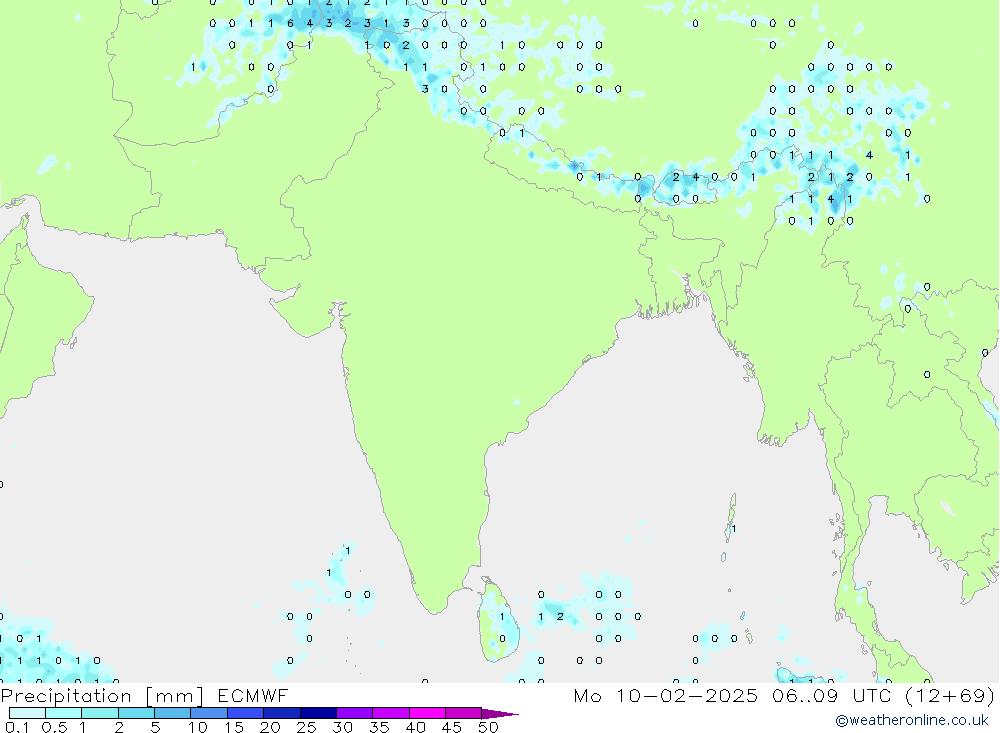Click the '0.5' legend scale label
Viewport: 1000px width, 733px height.
54,727
